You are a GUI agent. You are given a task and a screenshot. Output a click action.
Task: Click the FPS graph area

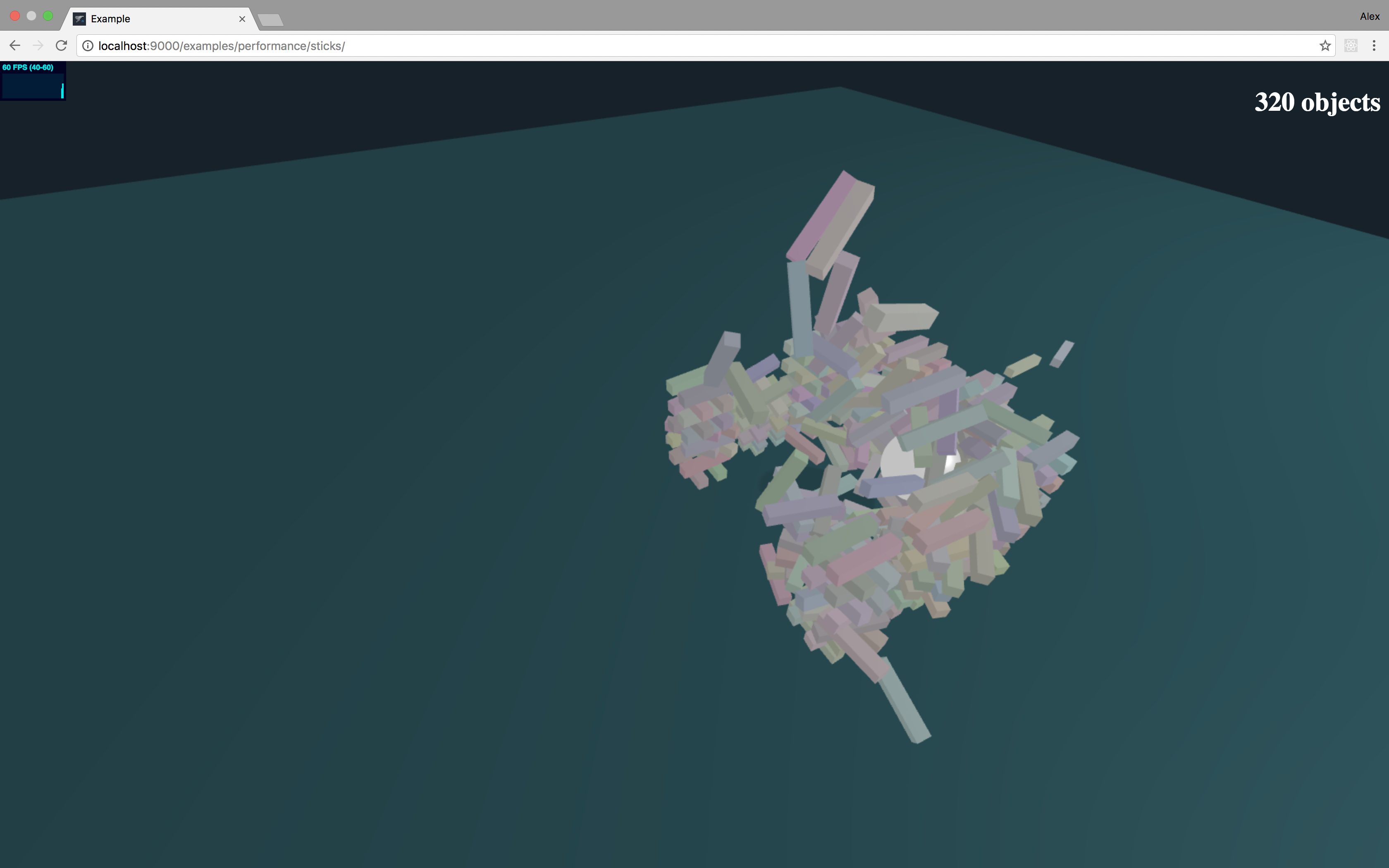32,87
